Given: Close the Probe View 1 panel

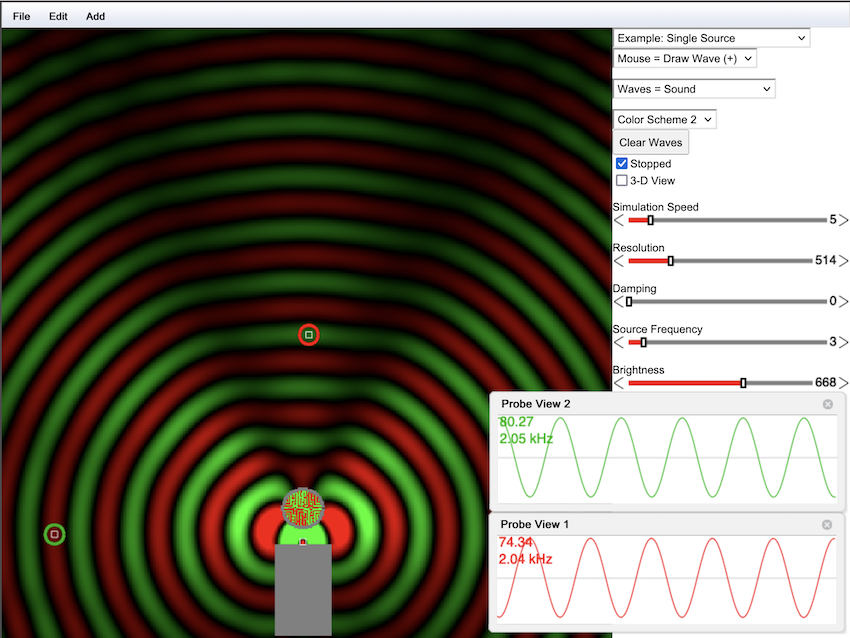Looking at the screenshot, I should pos(827,525).
